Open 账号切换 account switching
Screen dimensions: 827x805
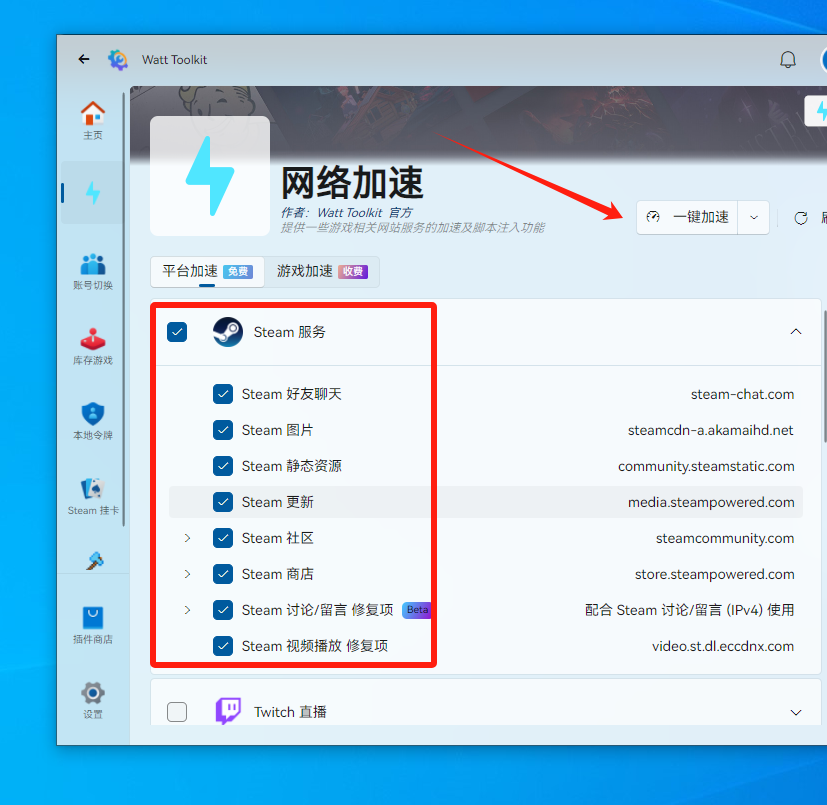coord(93,271)
